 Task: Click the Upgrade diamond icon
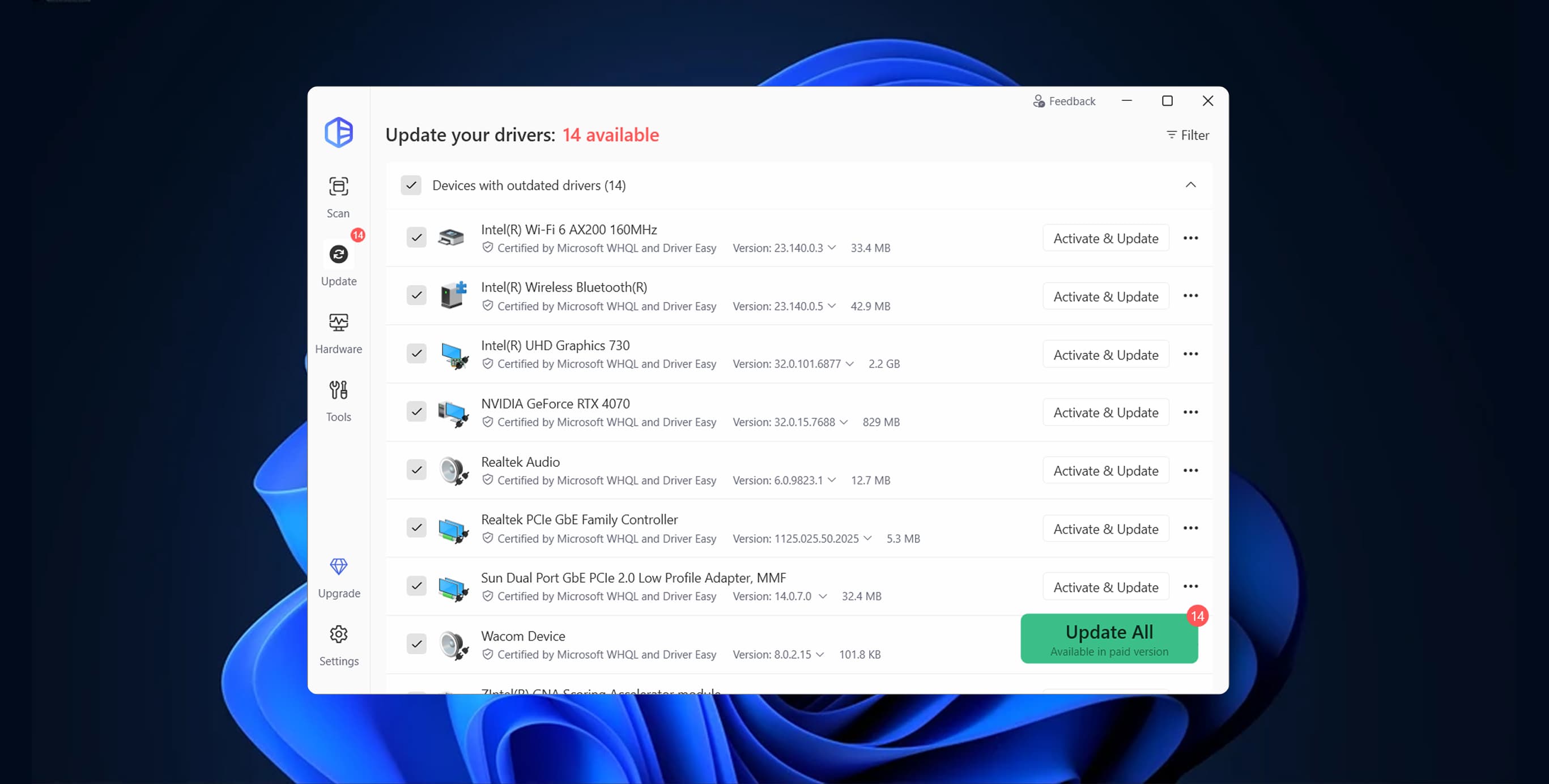point(339,566)
